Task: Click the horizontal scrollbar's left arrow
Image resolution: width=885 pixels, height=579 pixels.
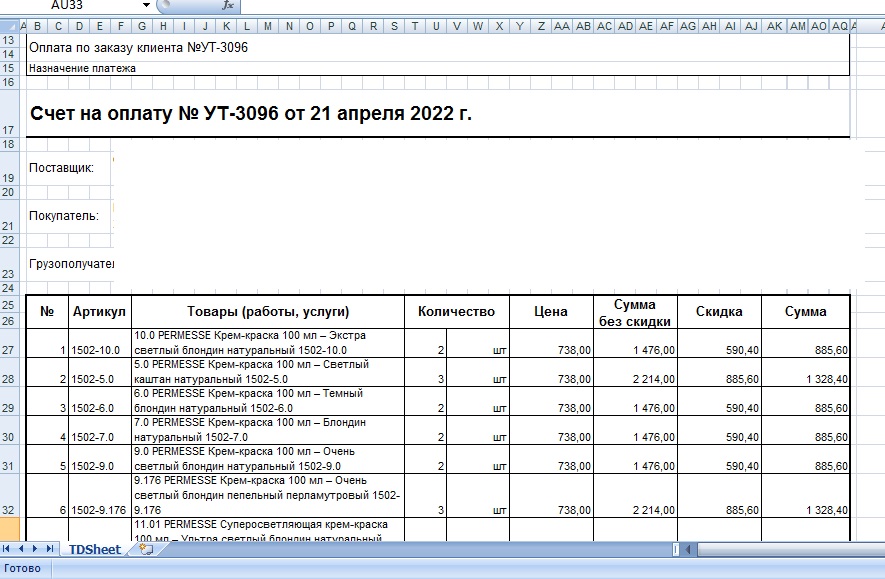Action: coord(688,549)
